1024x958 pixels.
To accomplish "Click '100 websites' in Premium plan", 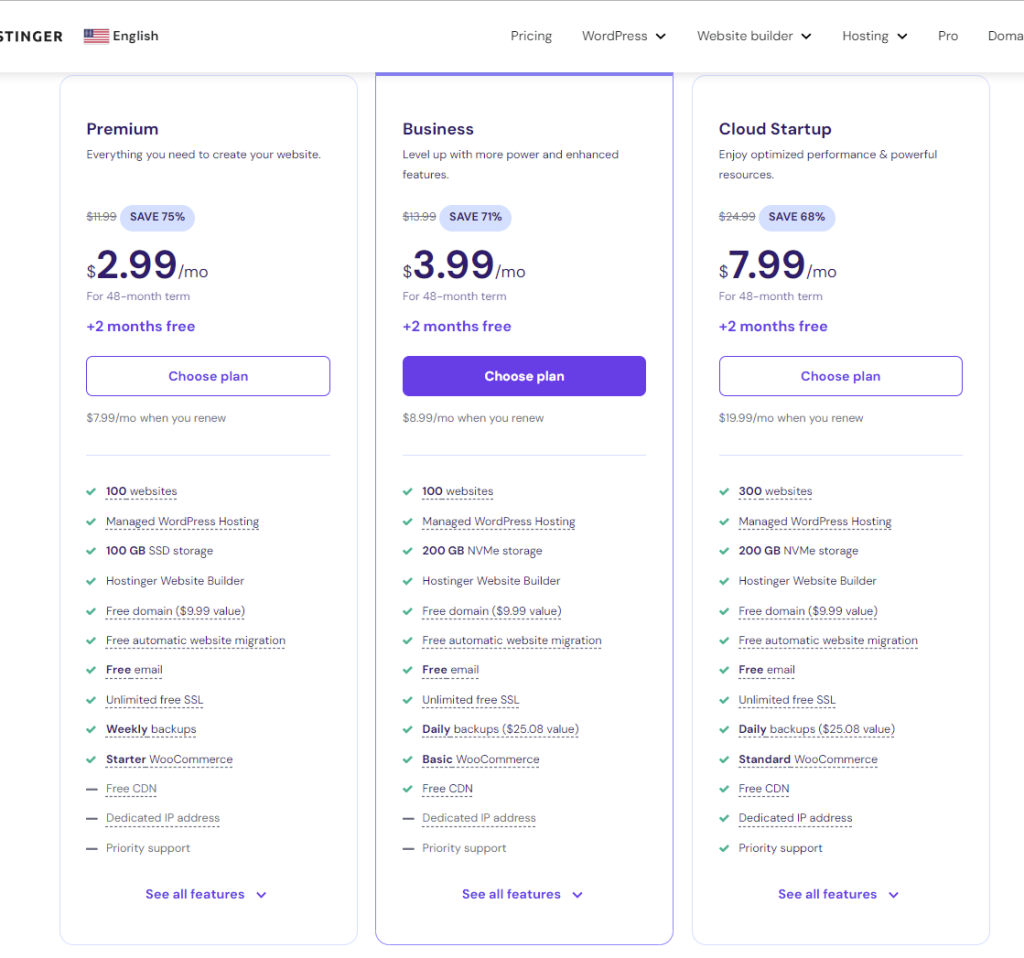I will [141, 491].
